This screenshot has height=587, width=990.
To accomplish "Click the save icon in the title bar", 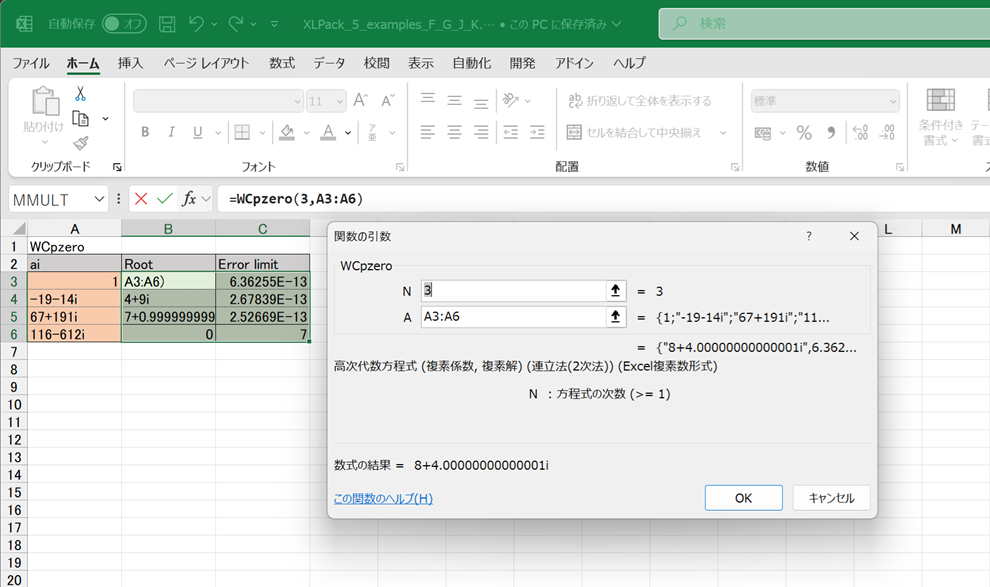I will click(168, 23).
